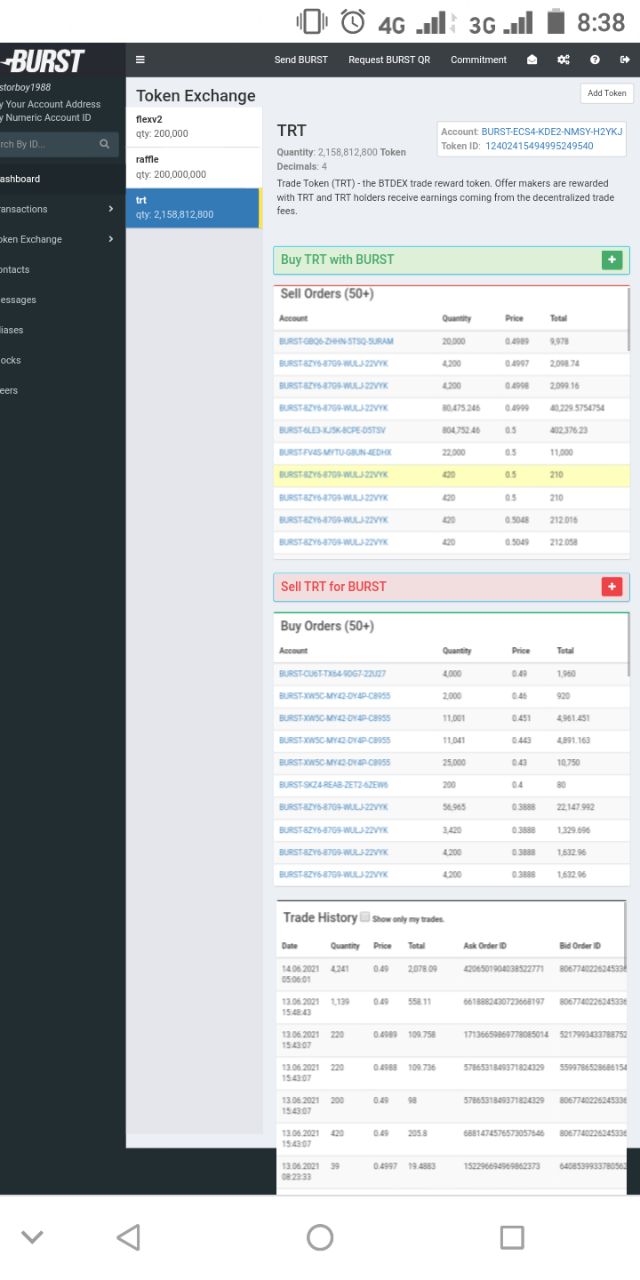The image size is (640, 1280).
Task: Toggle 'Show only my trades' checkbox
Action: pyautogui.click(x=365, y=917)
